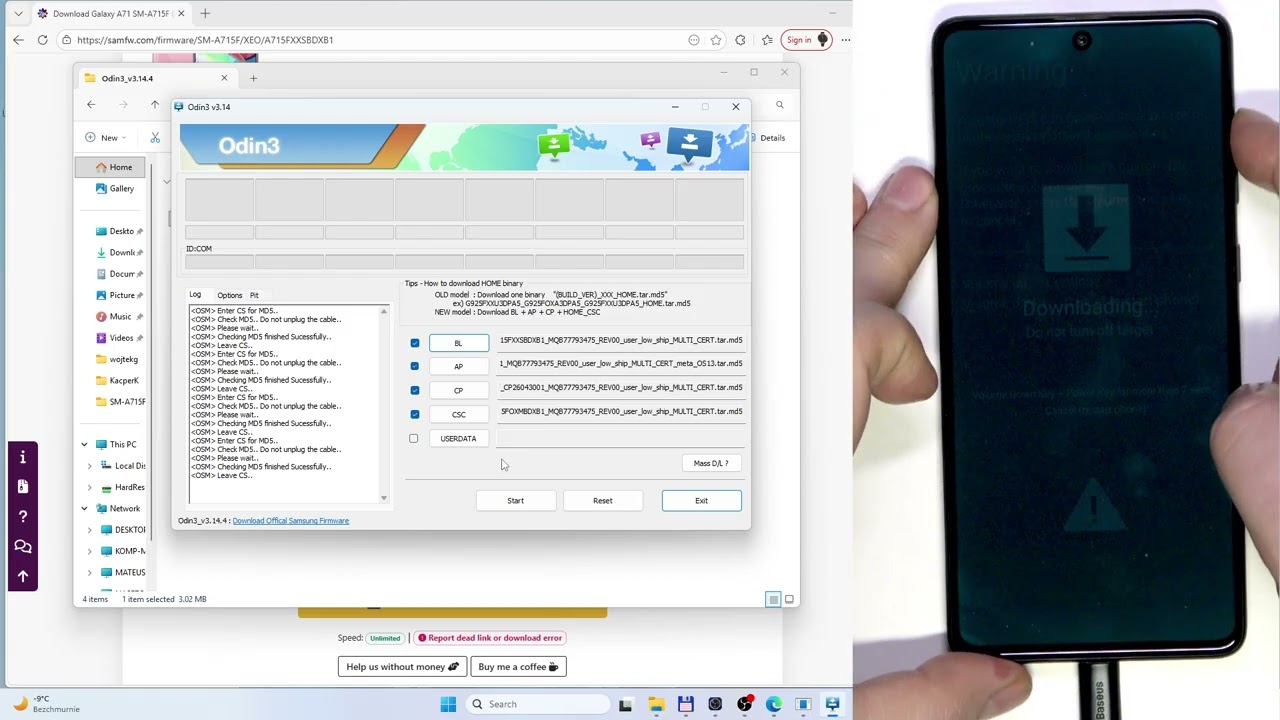Expand the MATEUS network computer node
Screen dimensions: 1280x720
tap(89, 573)
